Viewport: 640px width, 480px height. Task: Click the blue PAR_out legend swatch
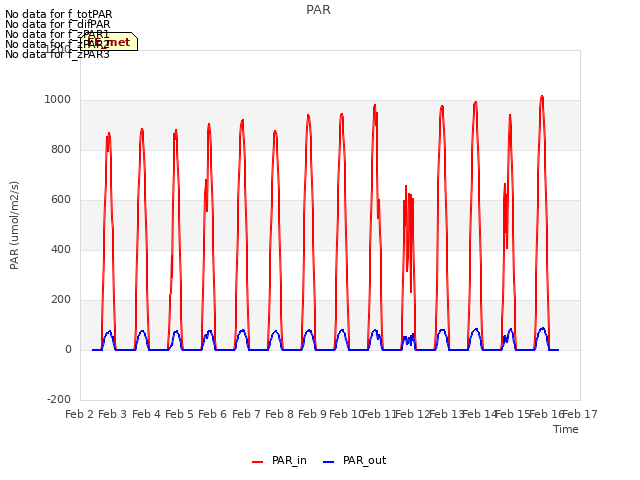tap(329, 462)
